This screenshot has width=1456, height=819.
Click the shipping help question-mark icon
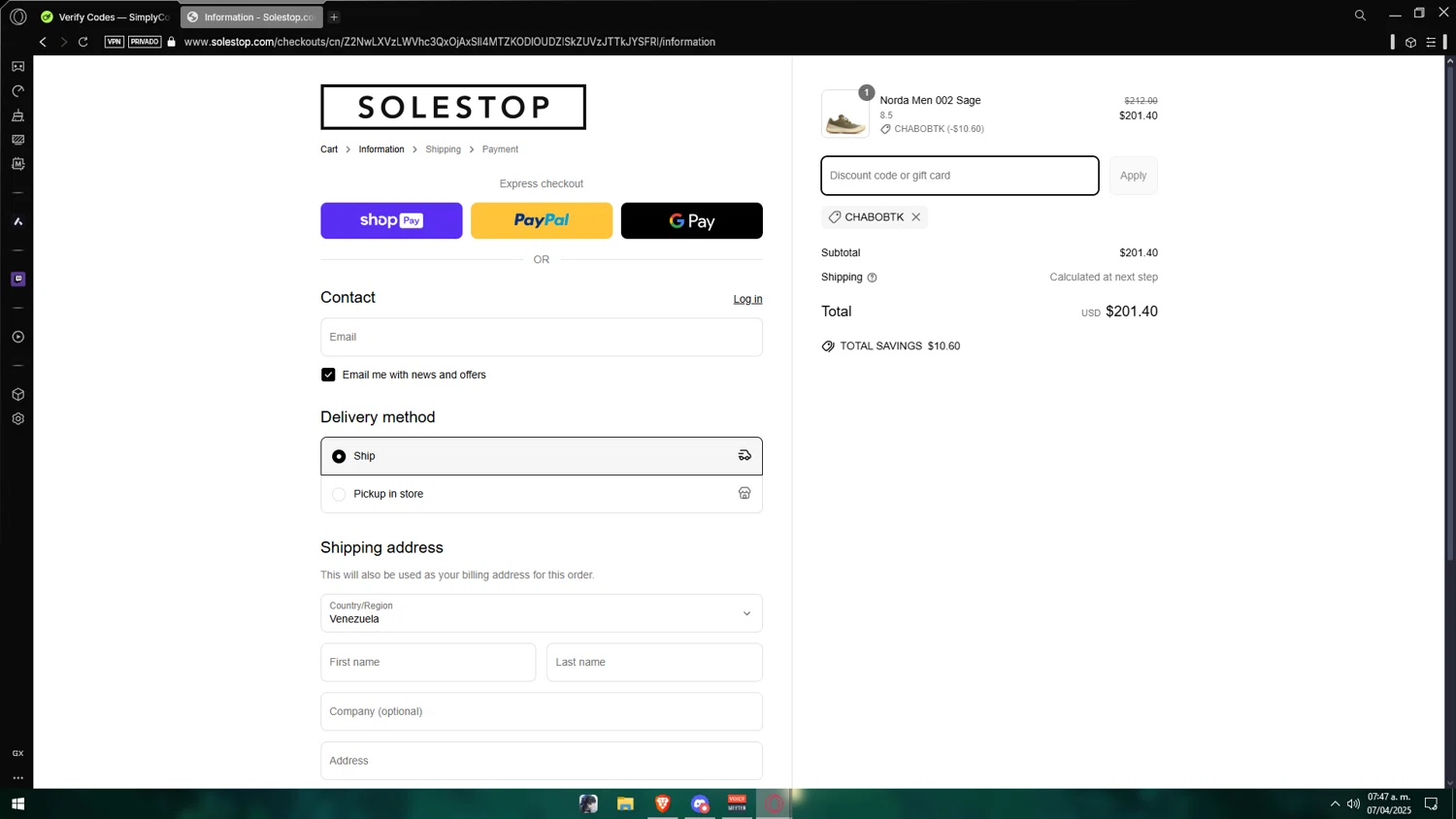pyautogui.click(x=872, y=278)
